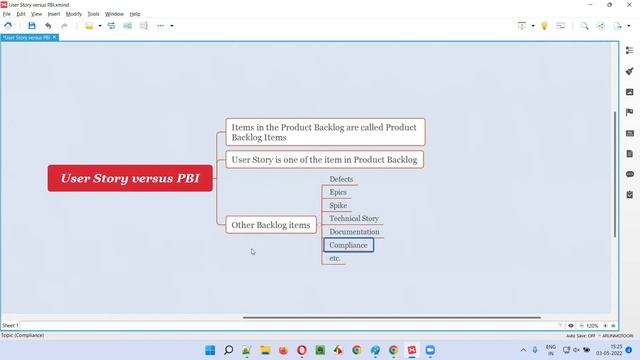Save the mind map with floppy icon
The image size is (640, 360).
tap(32, 26)
